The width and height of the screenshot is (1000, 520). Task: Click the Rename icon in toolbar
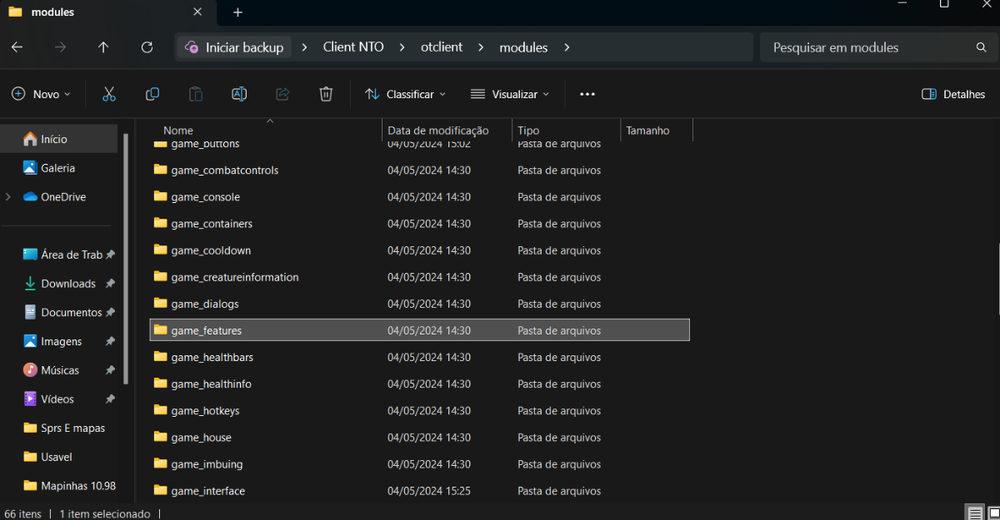click(239, 94)
